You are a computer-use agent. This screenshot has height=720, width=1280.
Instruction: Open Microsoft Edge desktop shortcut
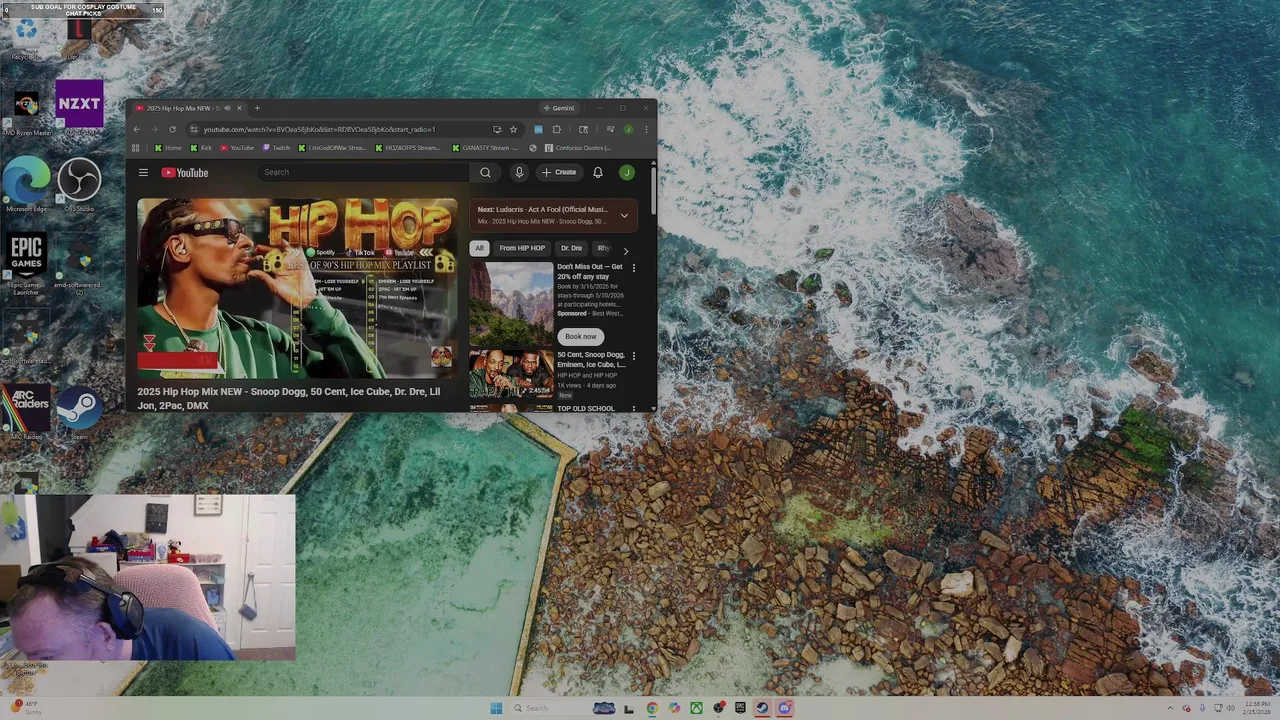[x=26, y=184]
